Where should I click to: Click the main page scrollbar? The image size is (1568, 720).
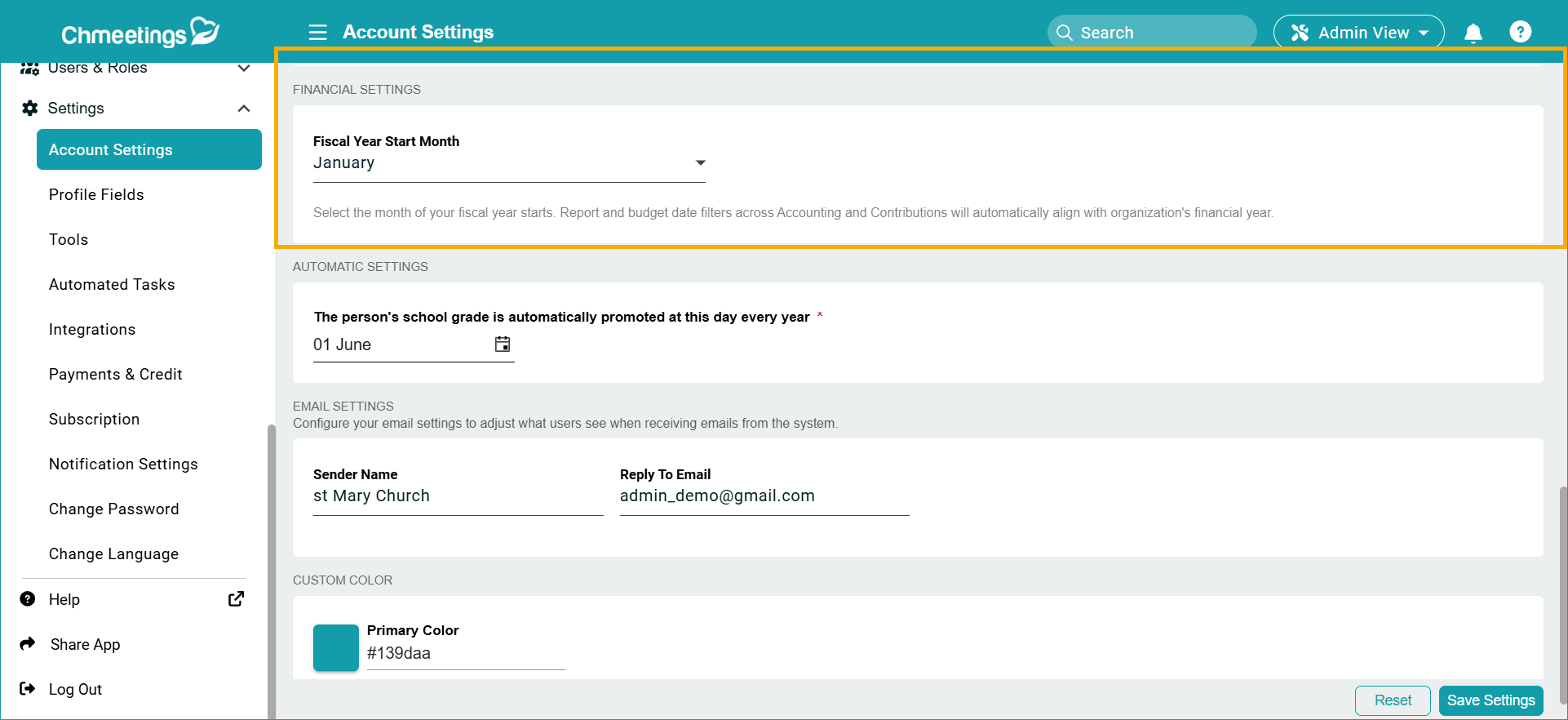[1563, 596]
